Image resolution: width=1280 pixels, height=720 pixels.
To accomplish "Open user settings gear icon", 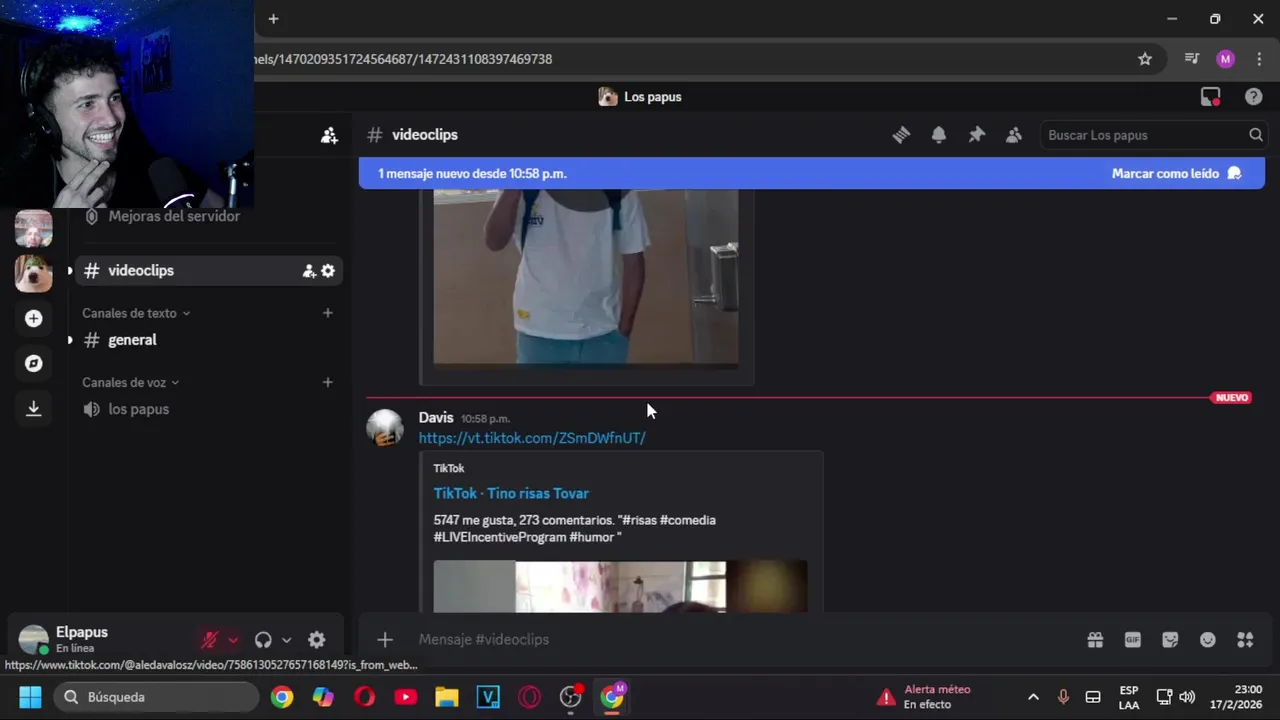I will pyautogui.click(x=317, y=640).
